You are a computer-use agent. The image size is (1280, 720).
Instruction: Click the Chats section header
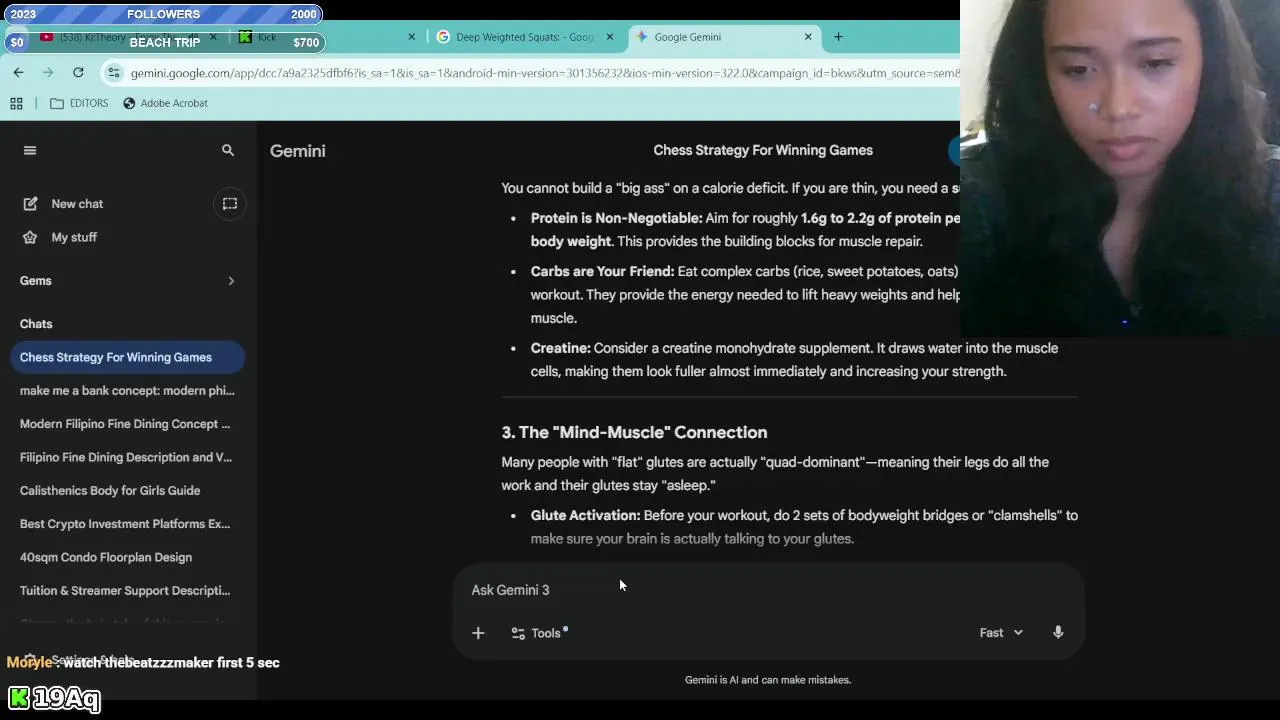(36, 324)
